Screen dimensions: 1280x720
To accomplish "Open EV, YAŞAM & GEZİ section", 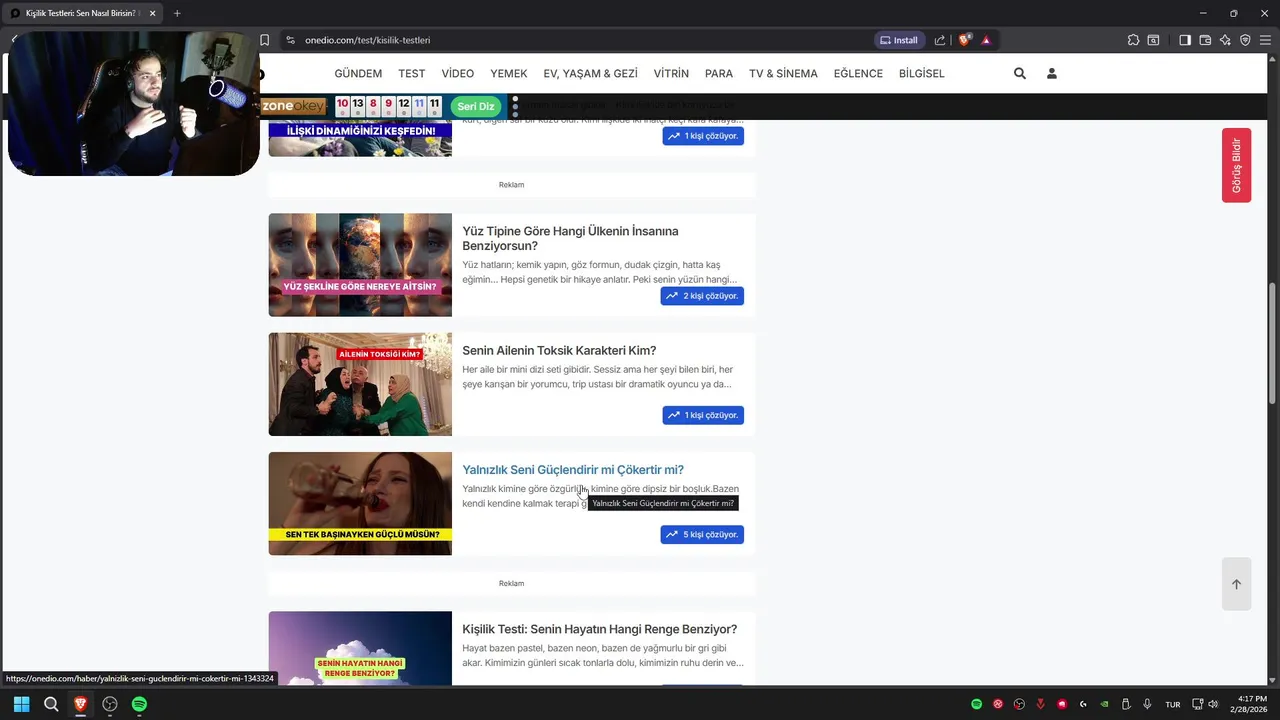I will [590, 73].
